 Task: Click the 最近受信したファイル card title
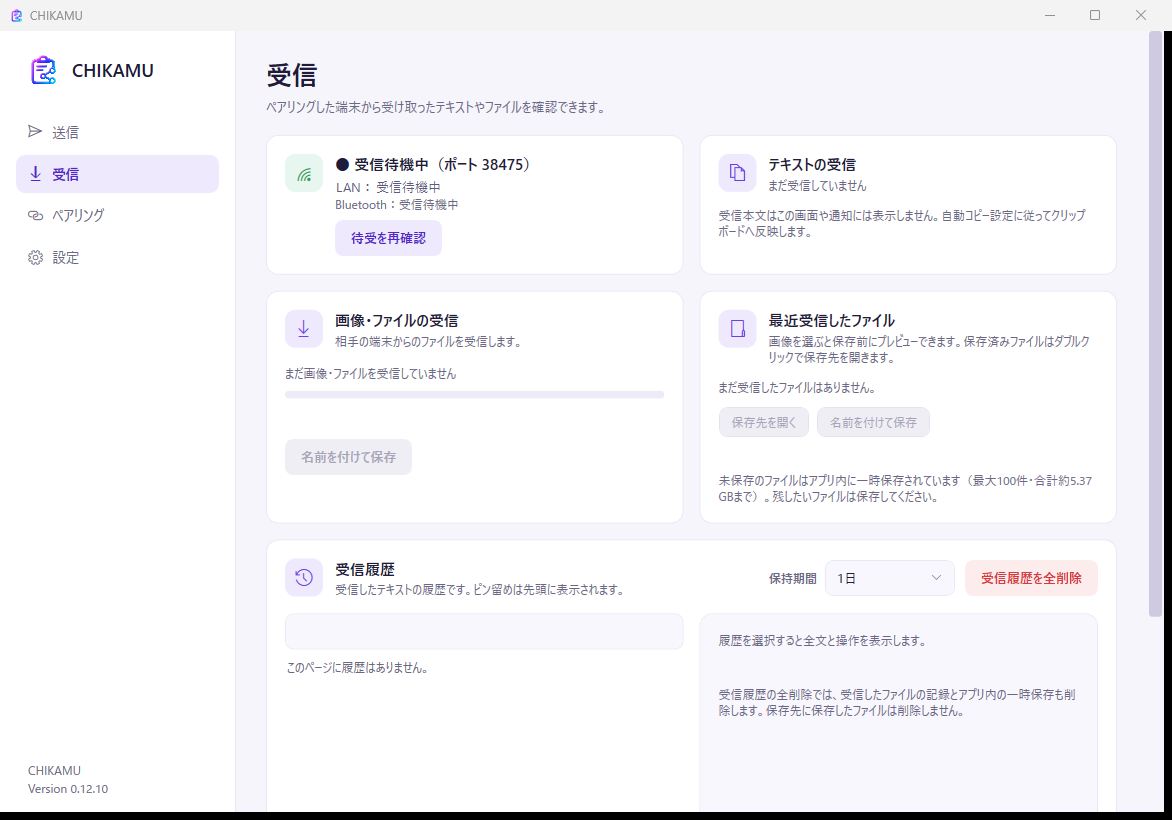pyautogui.click(x=831, y=321)
